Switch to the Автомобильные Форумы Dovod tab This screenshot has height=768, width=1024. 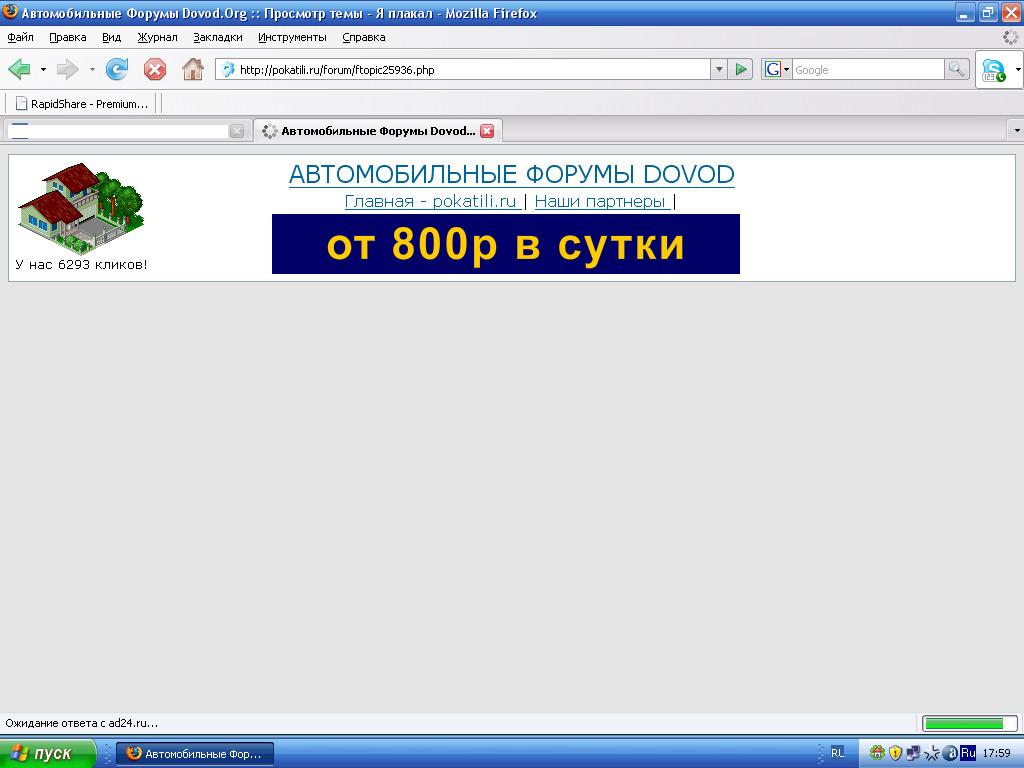coord(377,131)
